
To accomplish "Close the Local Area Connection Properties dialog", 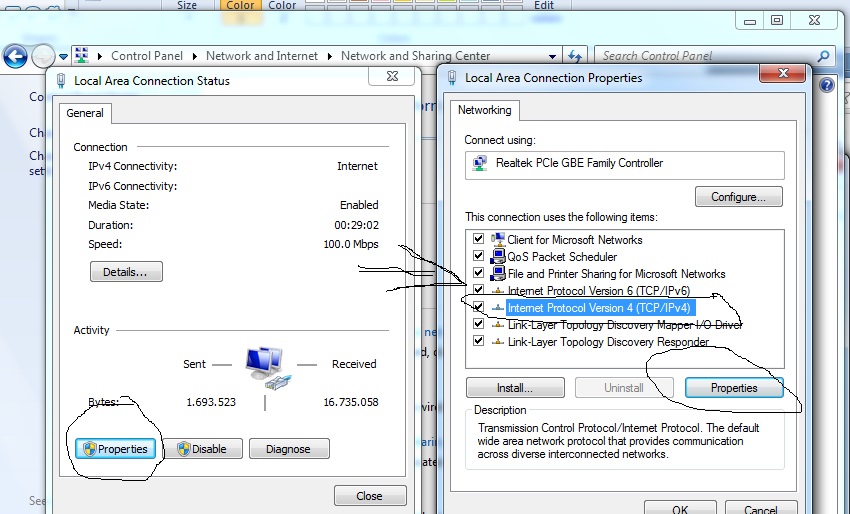I will (783, 74).
